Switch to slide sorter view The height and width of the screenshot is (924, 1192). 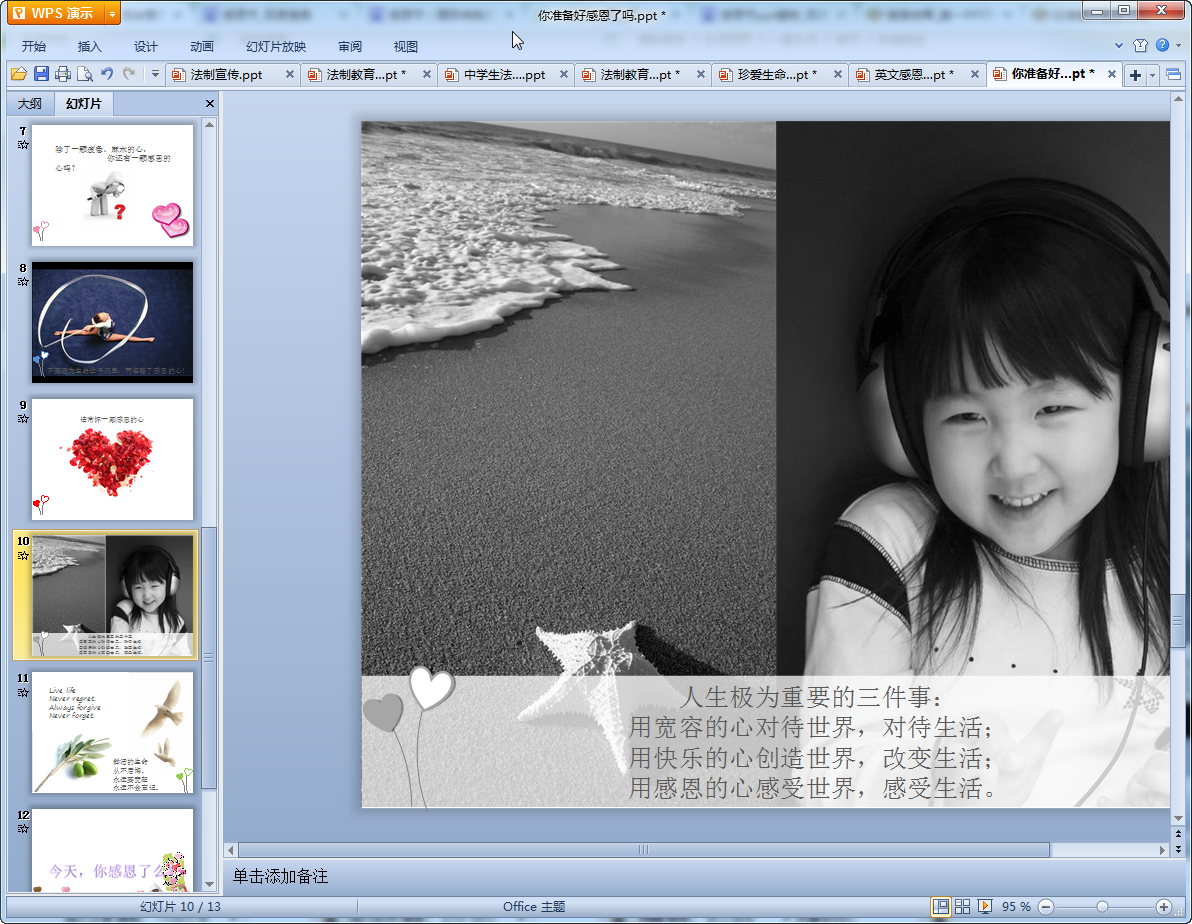(963, 906)
